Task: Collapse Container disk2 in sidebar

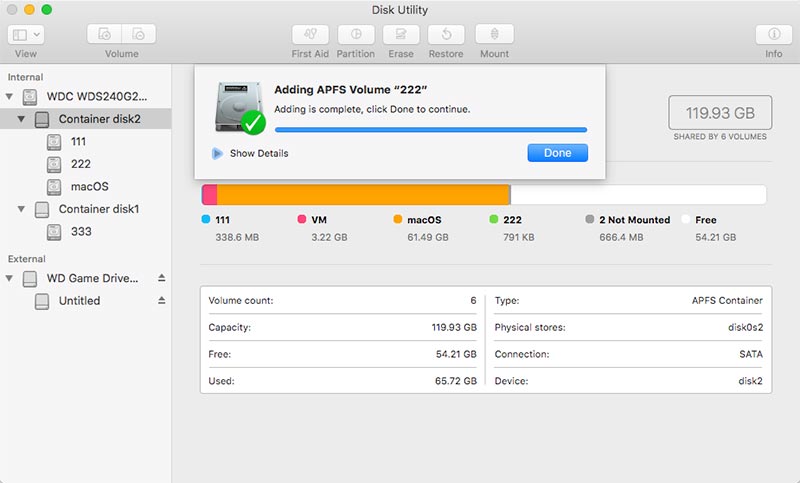Action: (x=22, y=119)
